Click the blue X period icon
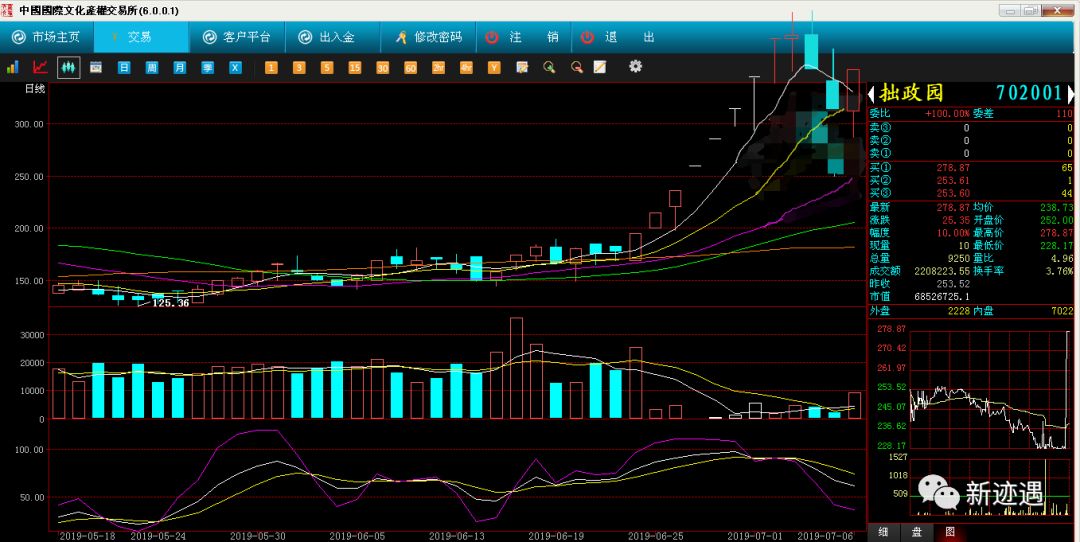 (235, 67)
